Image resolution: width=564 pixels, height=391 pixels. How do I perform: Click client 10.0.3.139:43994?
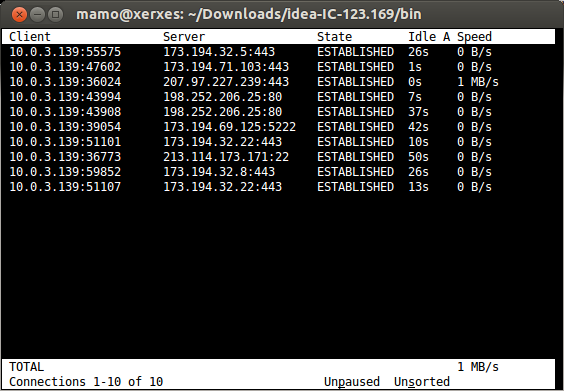click(65, 97)
